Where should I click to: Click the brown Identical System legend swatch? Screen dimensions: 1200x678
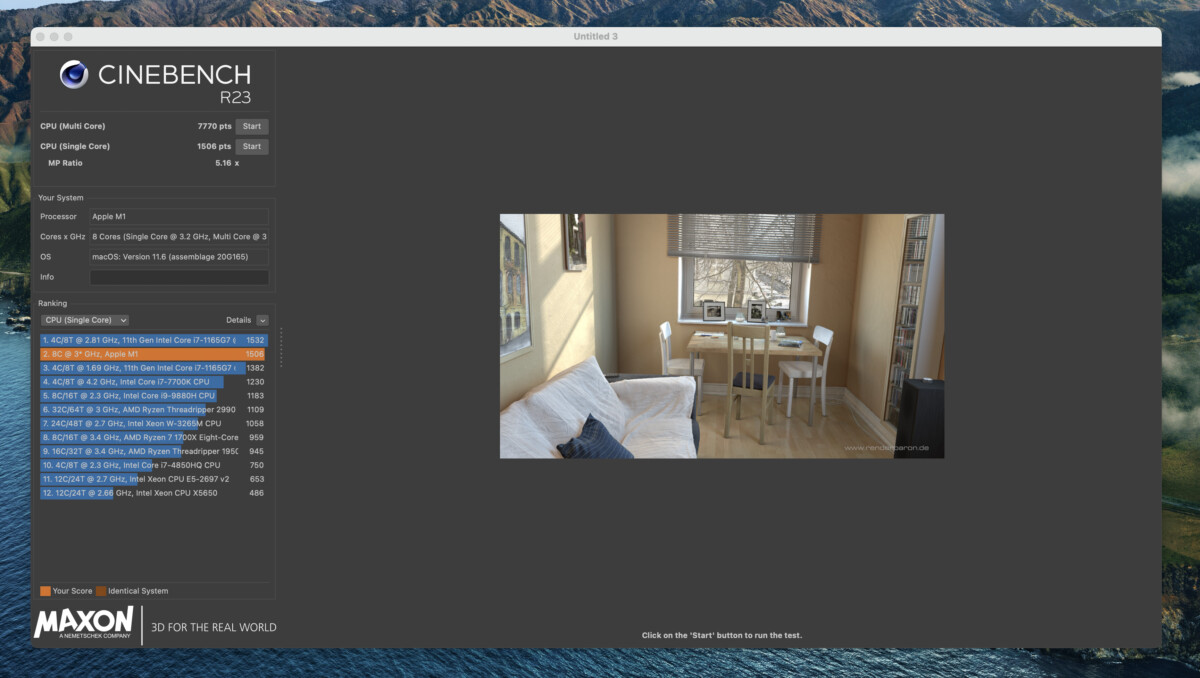[x=101, y=591]
